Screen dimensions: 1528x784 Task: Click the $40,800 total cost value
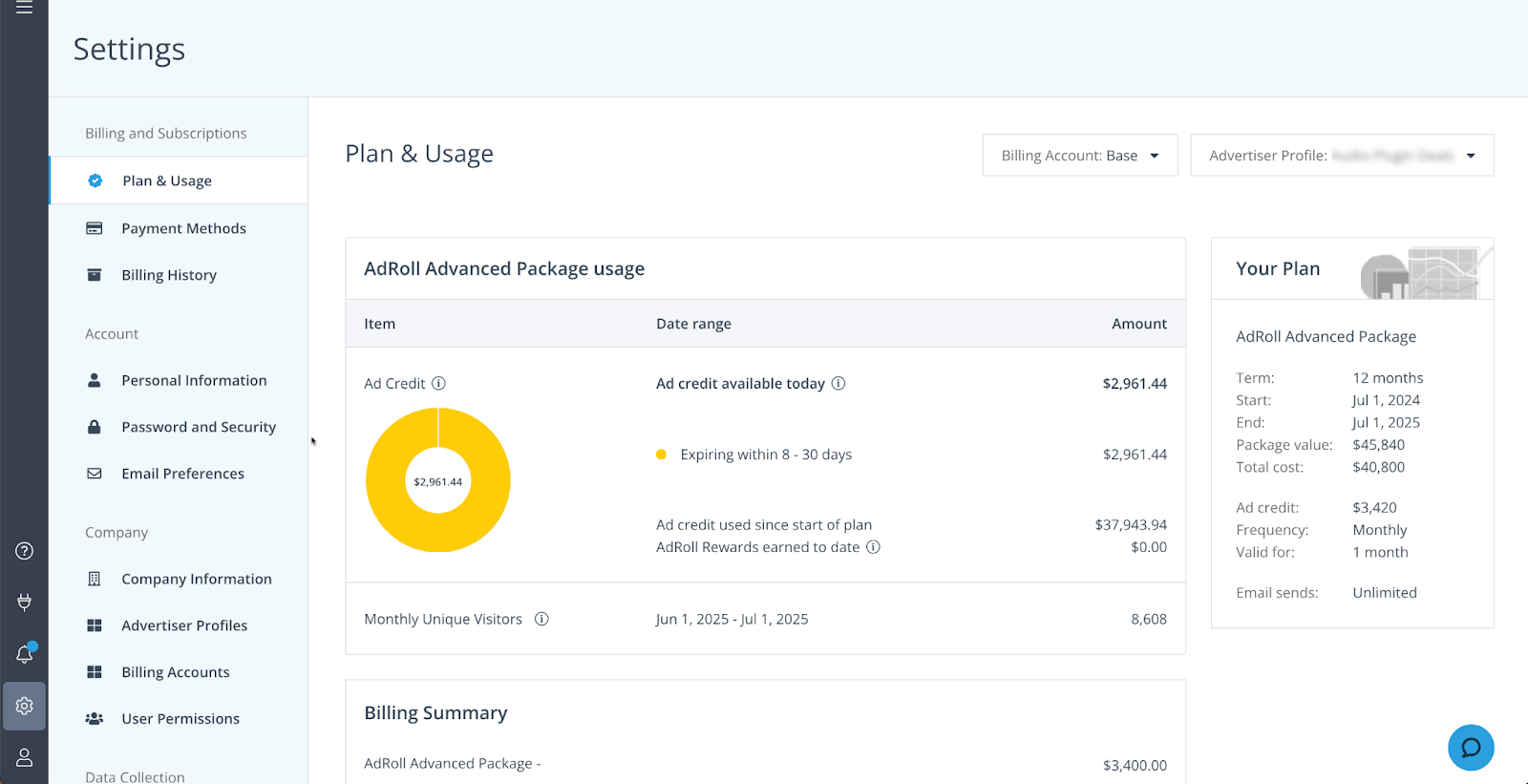[x=1378, y=467]
